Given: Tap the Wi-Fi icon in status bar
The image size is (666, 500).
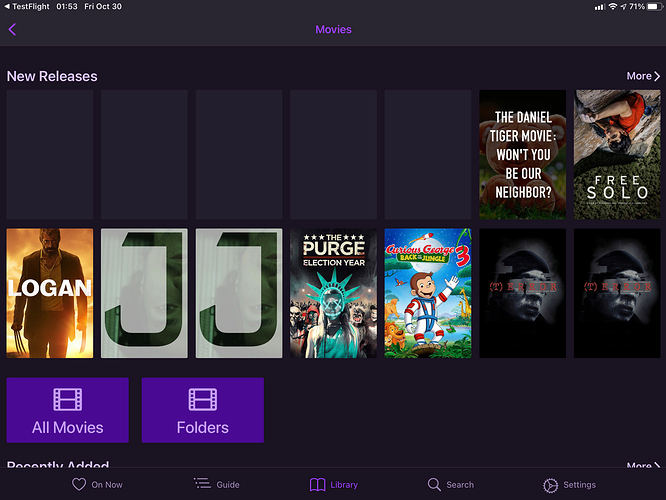Looking at the screenshot, I should click(x=612, y=7).
